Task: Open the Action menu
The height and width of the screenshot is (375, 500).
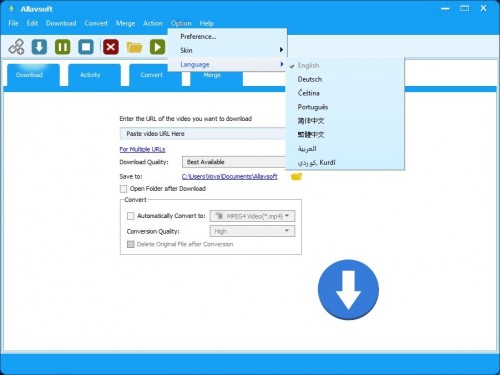Action: pyautogui.click(x=153, y=23)
